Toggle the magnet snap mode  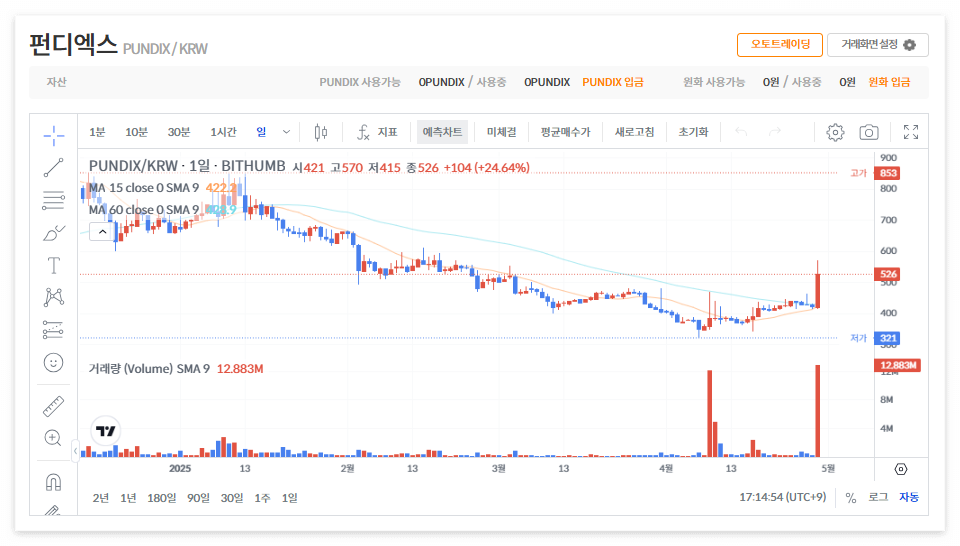tap(54, 482)
